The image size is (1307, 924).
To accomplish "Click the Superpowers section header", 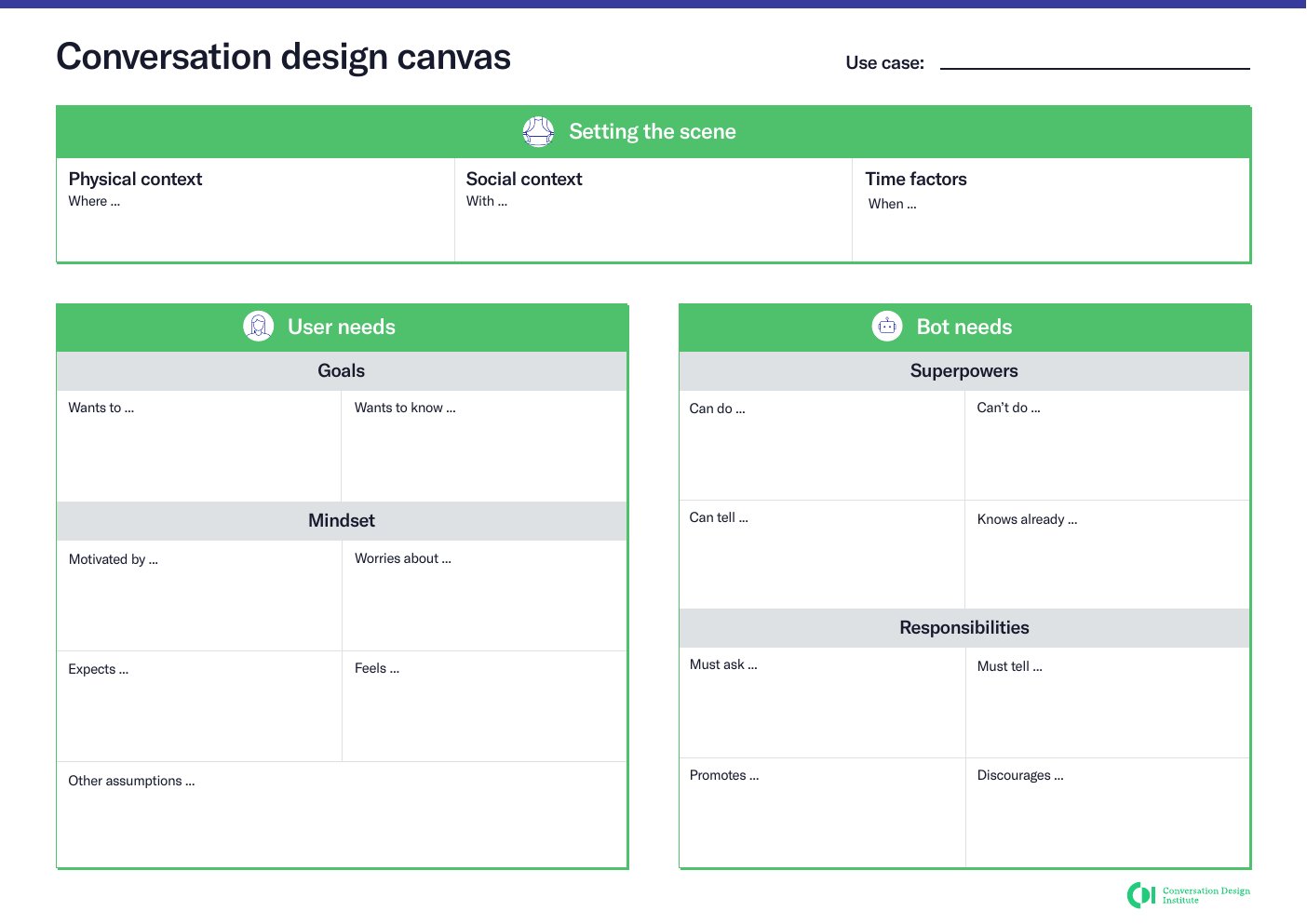I will (x=964, y=370).
